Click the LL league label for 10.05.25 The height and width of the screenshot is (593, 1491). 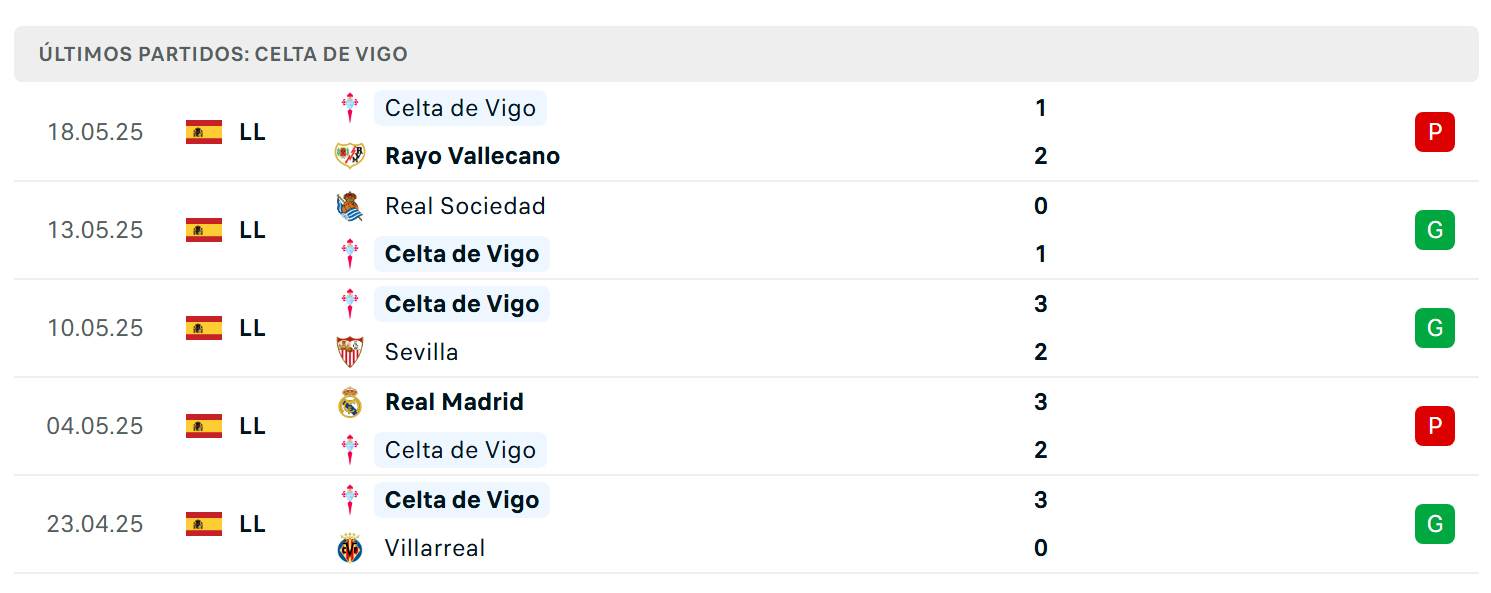coord(253,328)
